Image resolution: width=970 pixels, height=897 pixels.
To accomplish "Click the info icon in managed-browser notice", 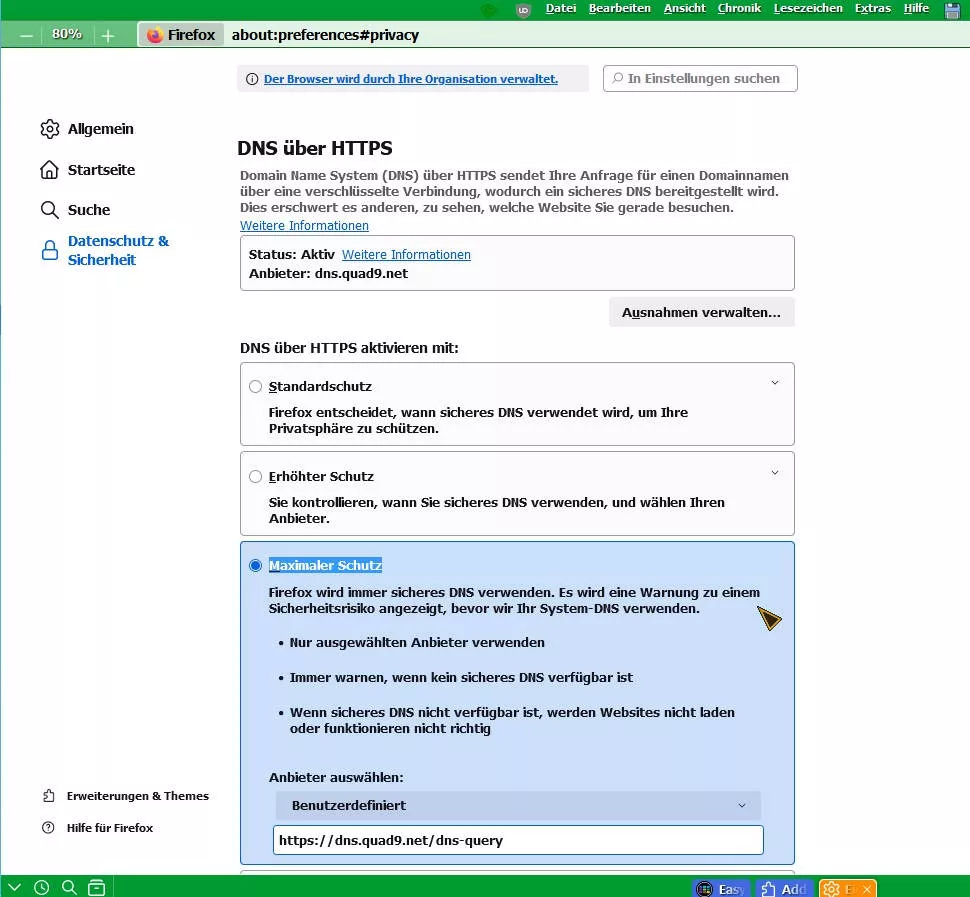I will tap(252, 79).
